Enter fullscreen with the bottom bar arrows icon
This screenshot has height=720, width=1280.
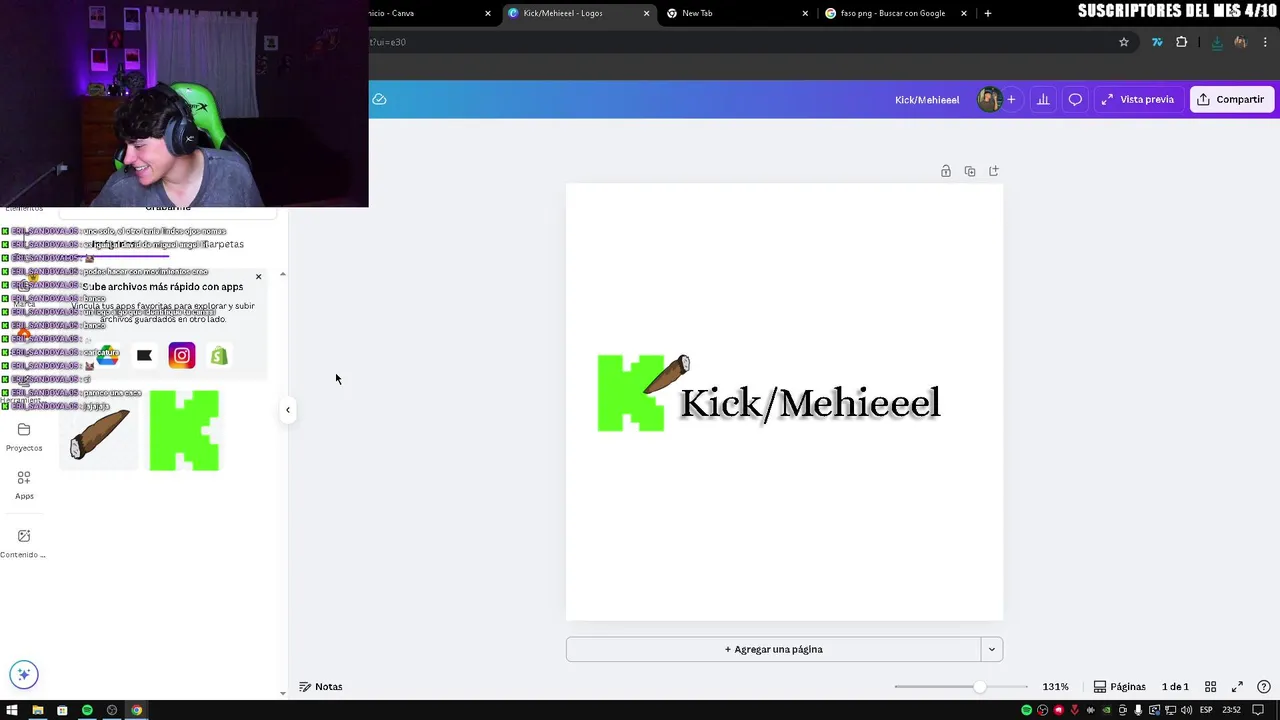coord(1237,687)
